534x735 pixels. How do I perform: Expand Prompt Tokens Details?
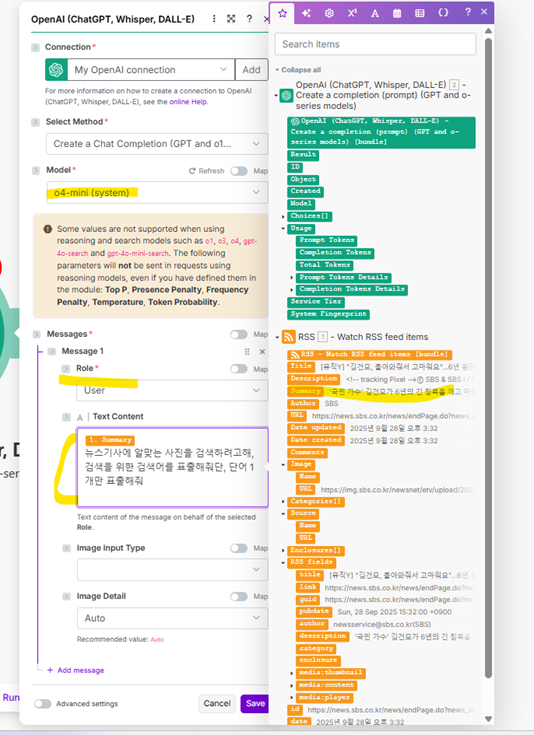[292, 278]
